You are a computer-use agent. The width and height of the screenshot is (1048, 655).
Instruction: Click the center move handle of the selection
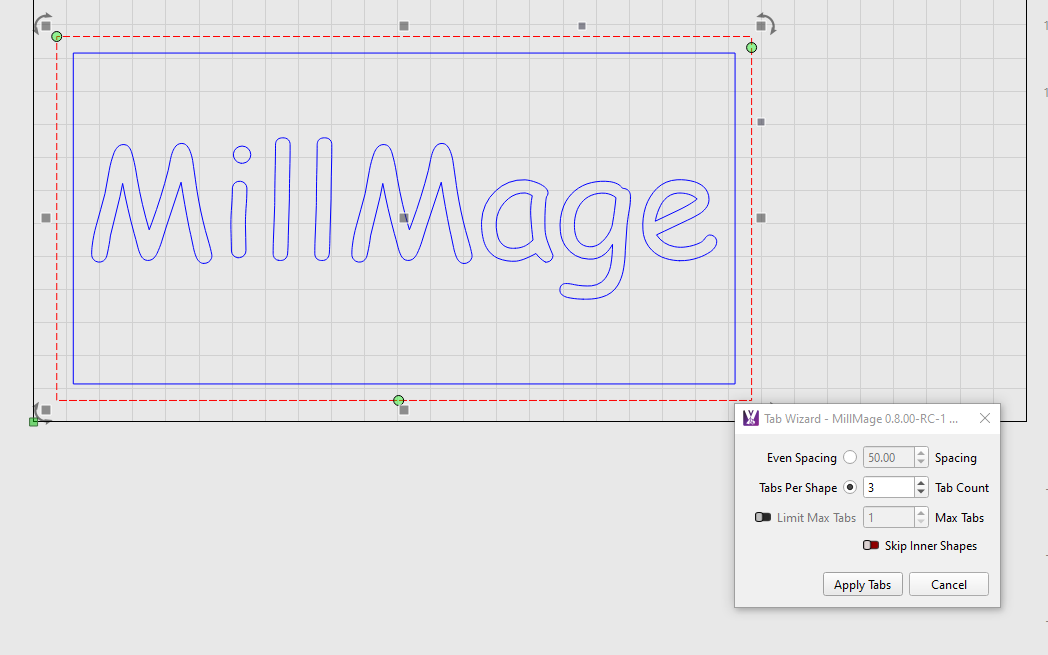tap(404, 218)
